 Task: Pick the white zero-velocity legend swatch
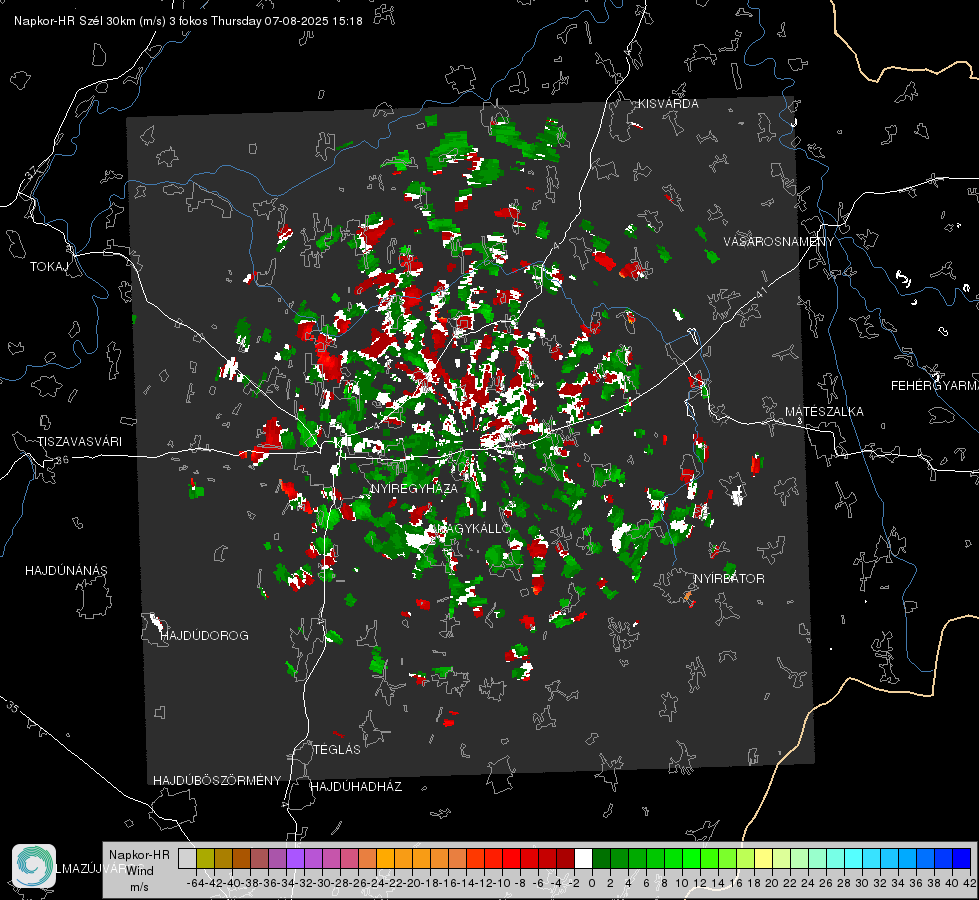[583, 858]
